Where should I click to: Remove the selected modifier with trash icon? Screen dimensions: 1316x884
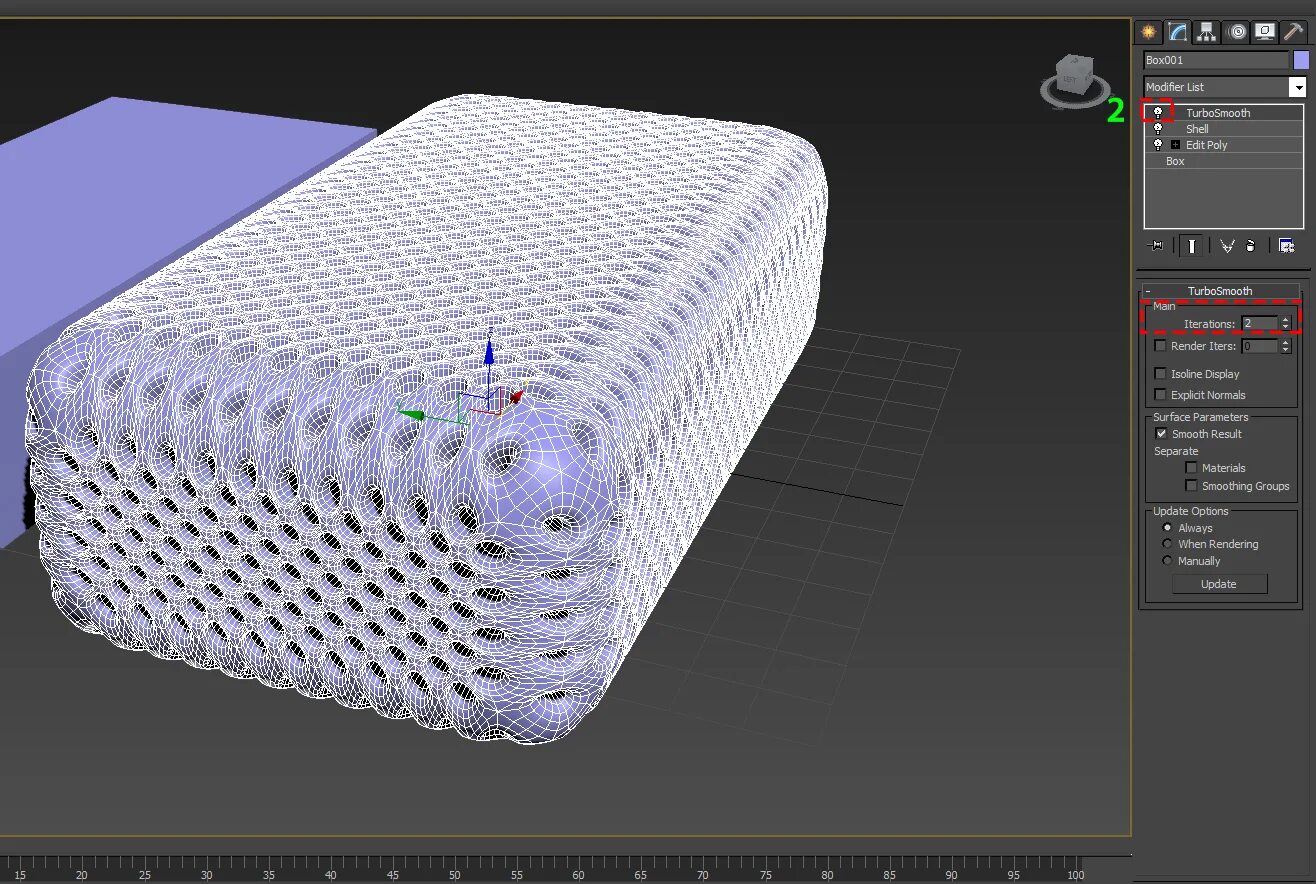(x=1250, y=245)
